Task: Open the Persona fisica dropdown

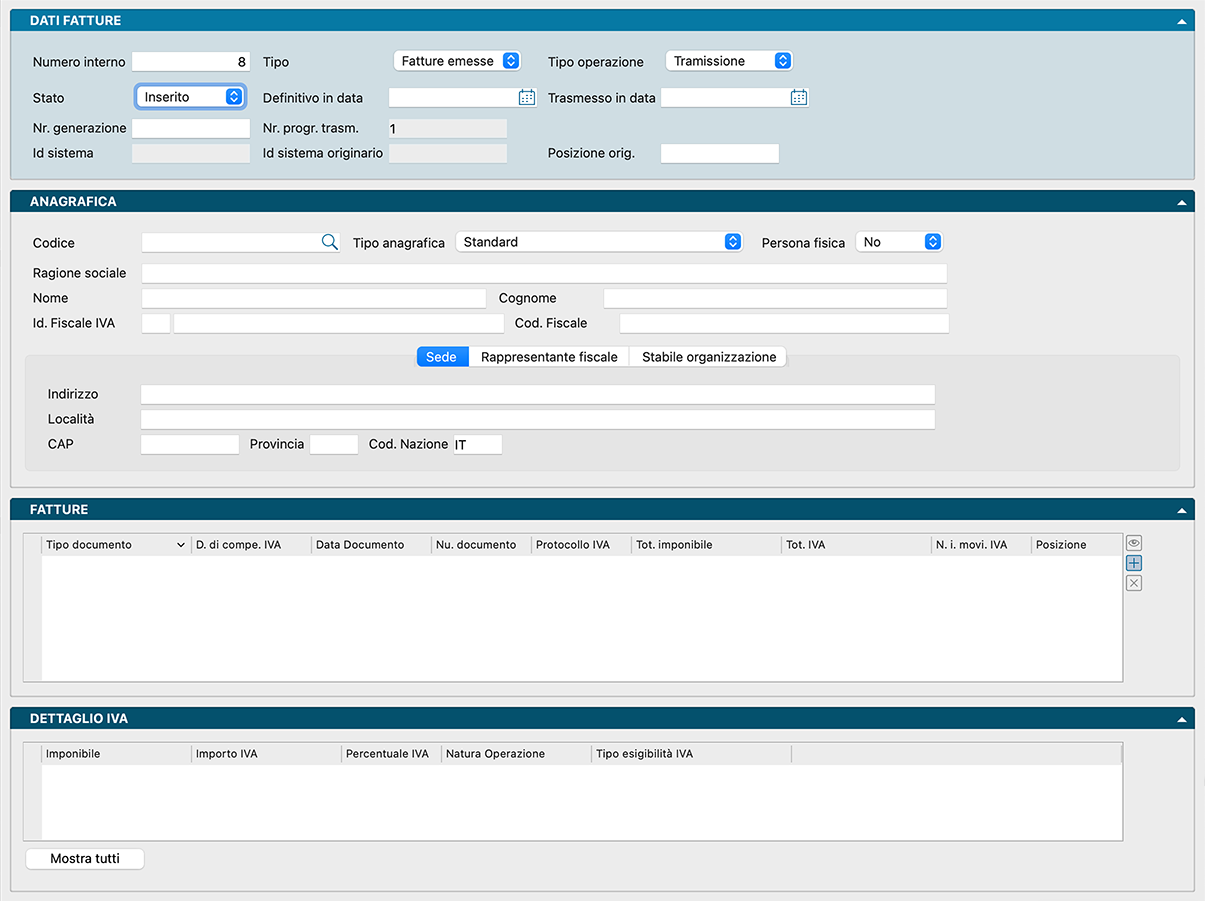Action: pyautogui.click(x=898, y=242)
